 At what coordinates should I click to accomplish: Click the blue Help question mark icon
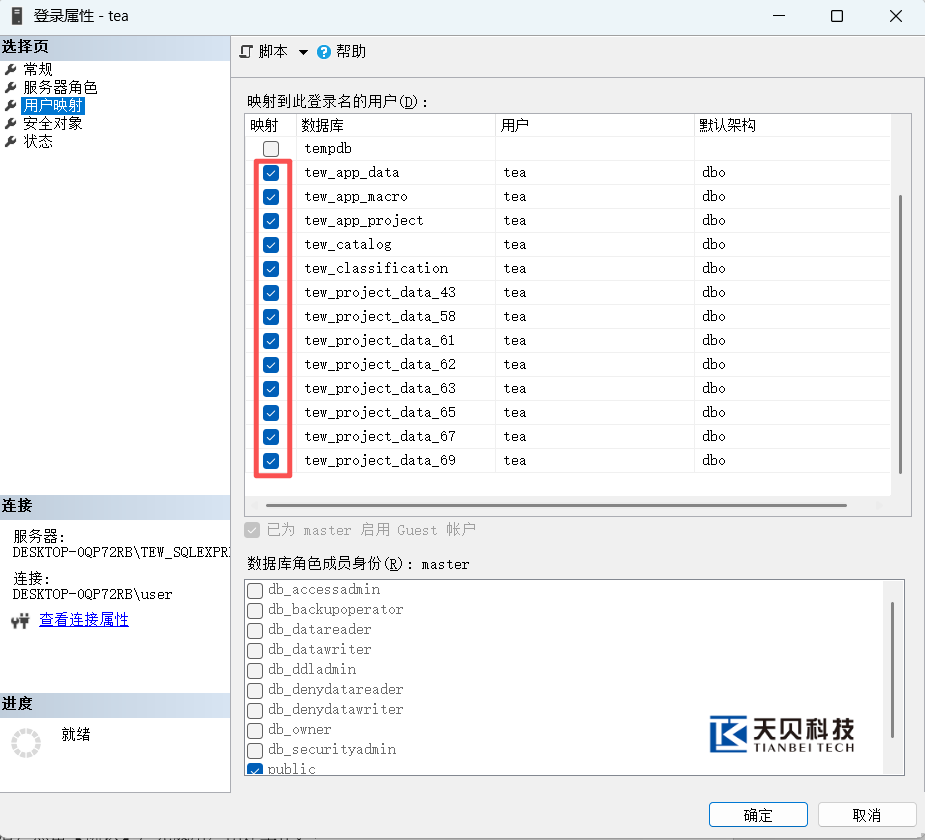pyautogui.click(x=324, y=52)
